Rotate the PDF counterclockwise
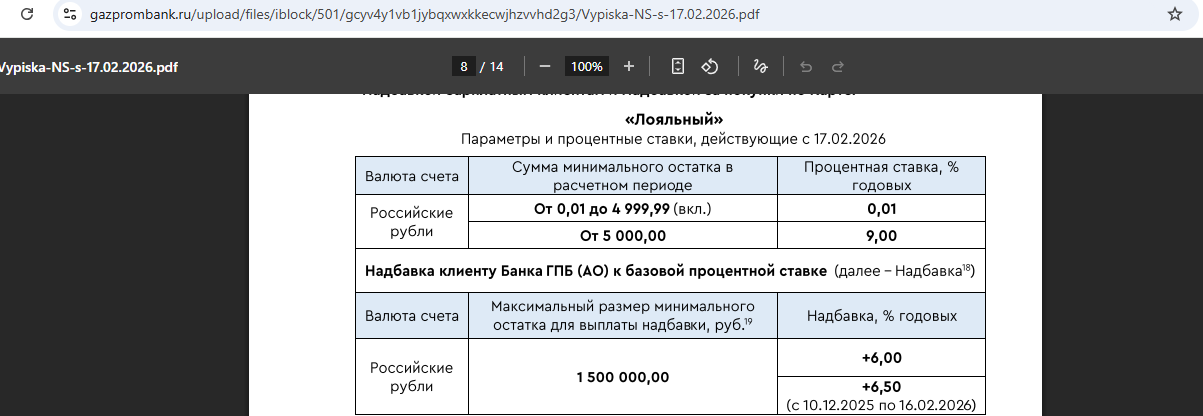This screenshot has height=416, width=1203. tap(710, 67)
